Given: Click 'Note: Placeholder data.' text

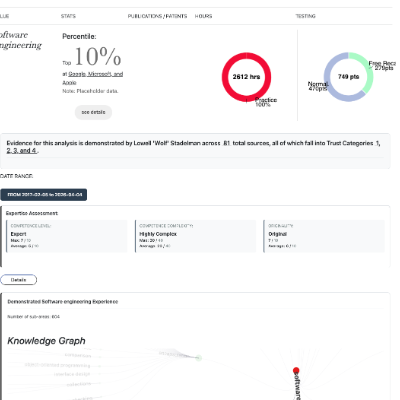Looking at the screenshot, I should tap(90, 91).
